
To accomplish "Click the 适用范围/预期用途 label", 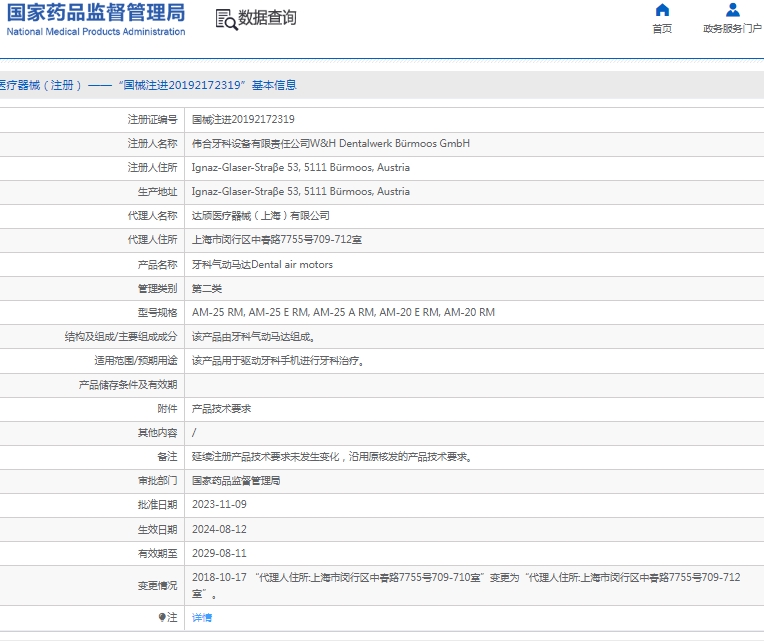I will tap(136, 361).
